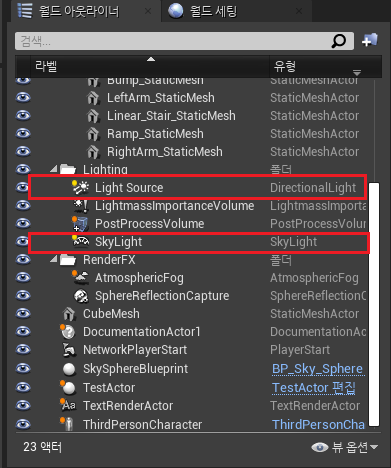The width and height of the screenshot is (391, 468).
Task: Select the RightArm_StaticMesh label
Action: click(165, 152)
